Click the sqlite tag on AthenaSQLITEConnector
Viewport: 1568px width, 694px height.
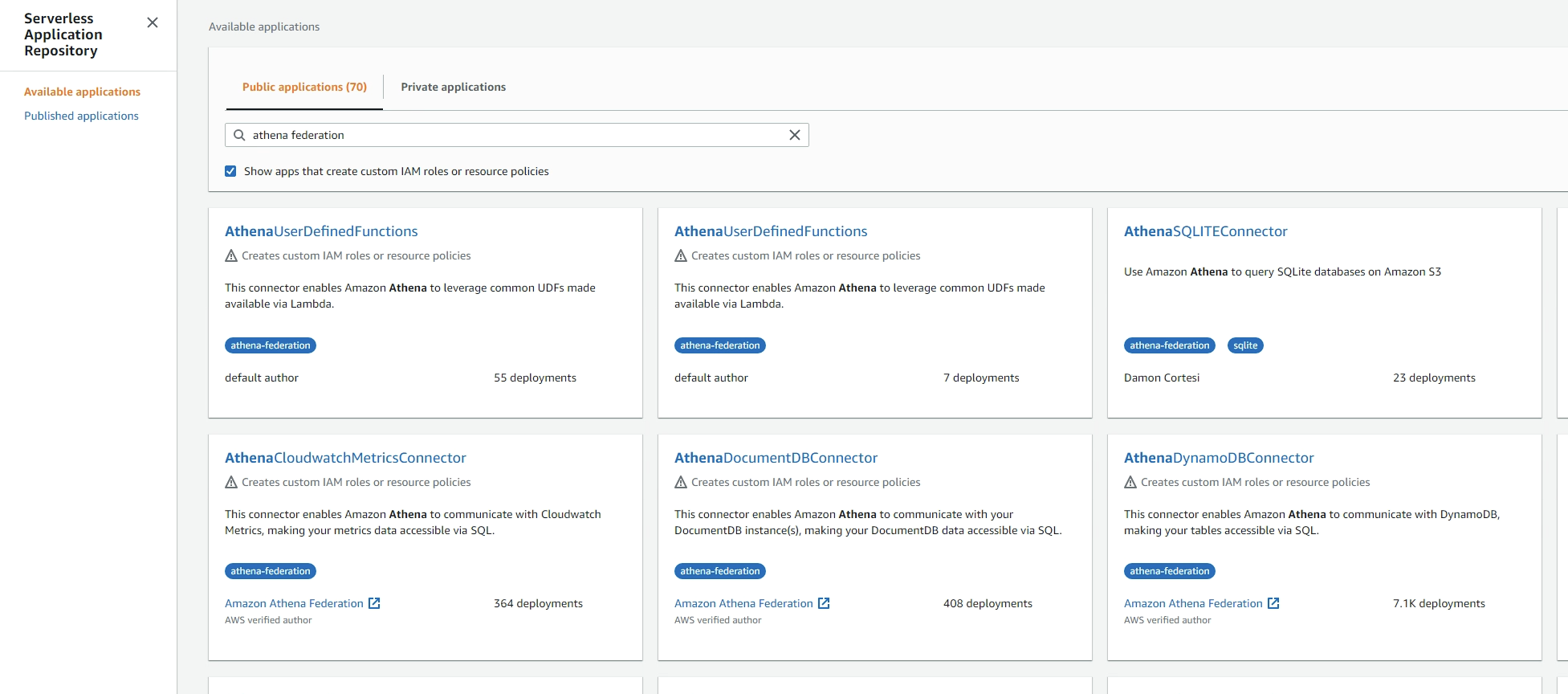(1245, 345)
